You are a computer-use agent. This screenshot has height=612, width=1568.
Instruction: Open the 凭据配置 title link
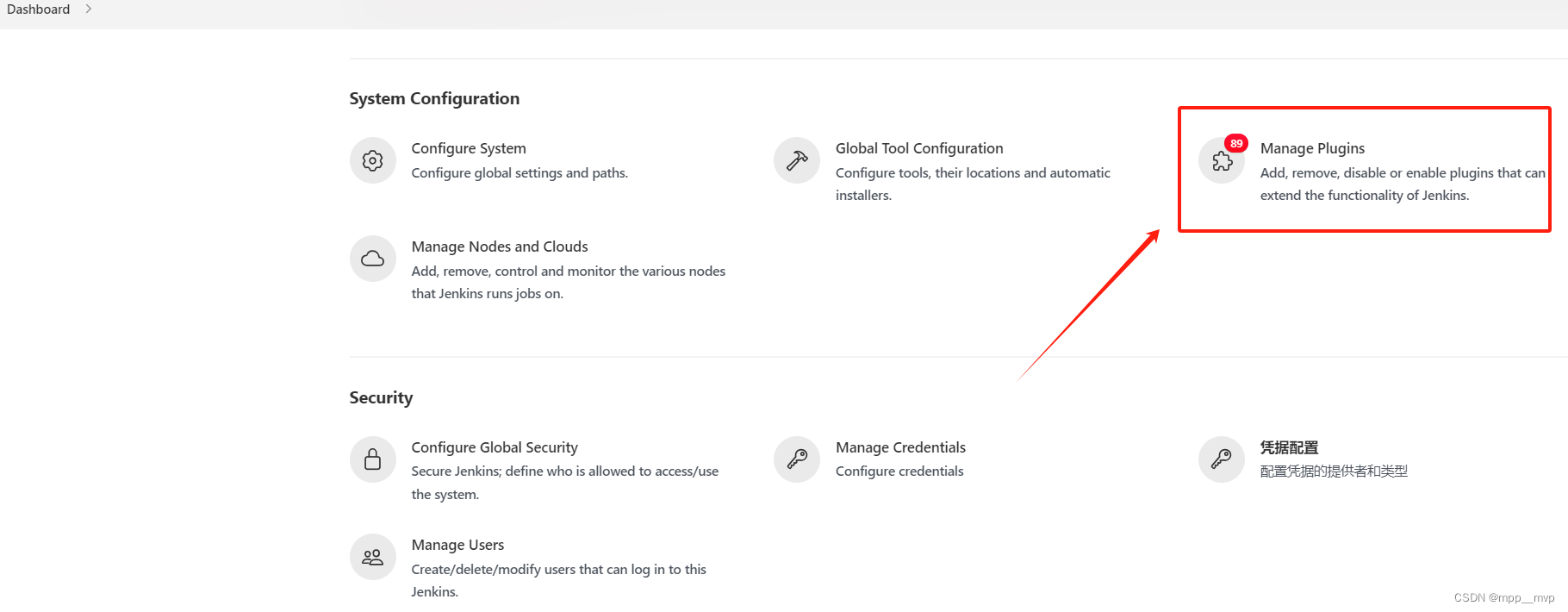[x=1289, y=447]
